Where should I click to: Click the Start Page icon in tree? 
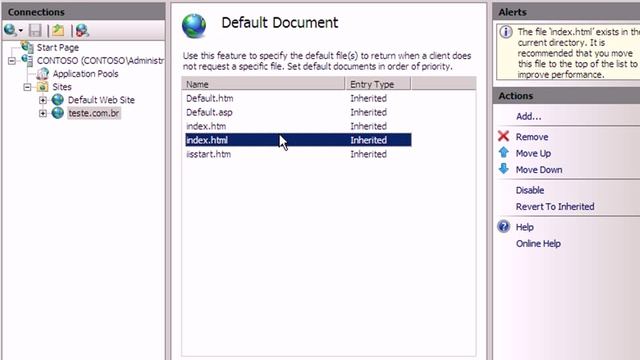[x=27, y=47]
